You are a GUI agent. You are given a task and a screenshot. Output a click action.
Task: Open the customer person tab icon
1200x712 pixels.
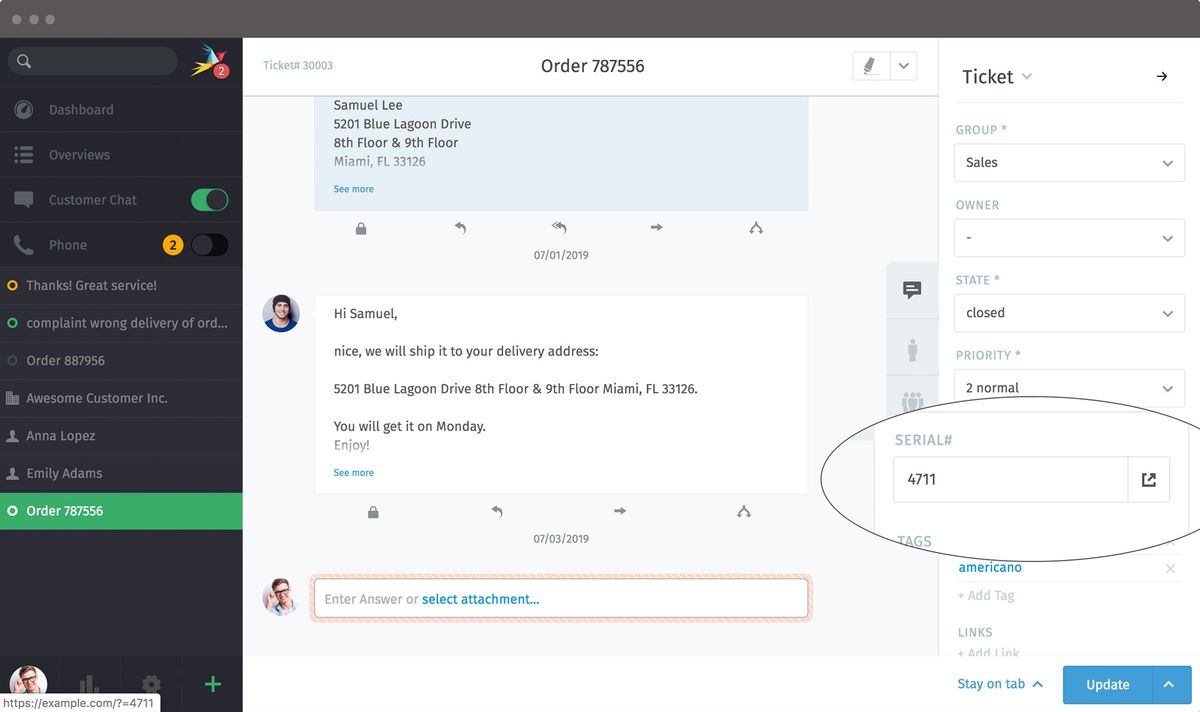point(912,350)
